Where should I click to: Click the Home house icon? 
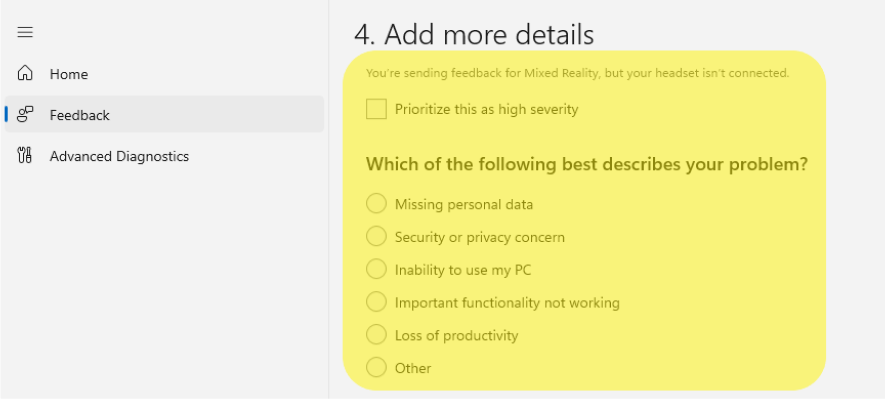coord(25,73)
